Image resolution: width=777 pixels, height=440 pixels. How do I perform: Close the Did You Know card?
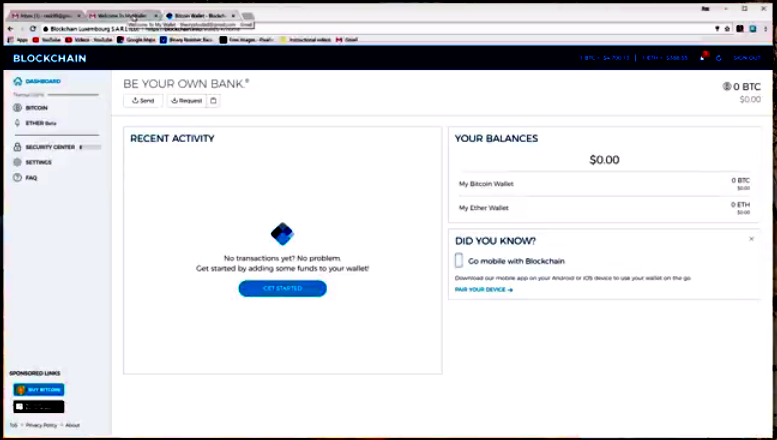pyautogui.click(x=751, y=239)
